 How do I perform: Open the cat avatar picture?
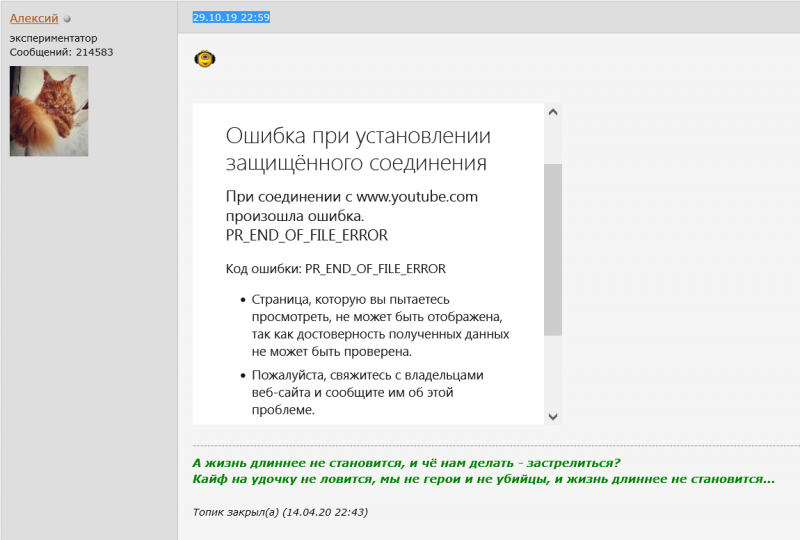49,111
